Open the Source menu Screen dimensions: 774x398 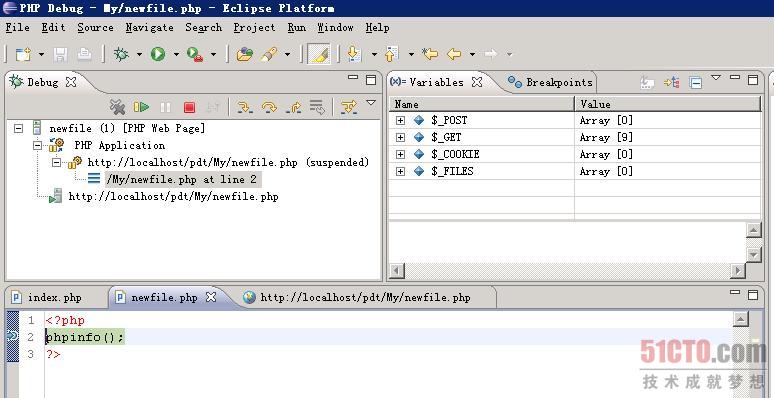[x=95, y=28]
